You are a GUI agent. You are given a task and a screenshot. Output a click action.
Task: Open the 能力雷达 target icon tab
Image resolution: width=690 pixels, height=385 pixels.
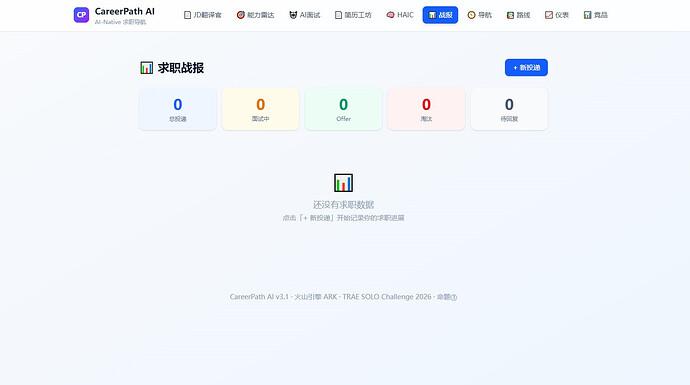coord(255,15)
